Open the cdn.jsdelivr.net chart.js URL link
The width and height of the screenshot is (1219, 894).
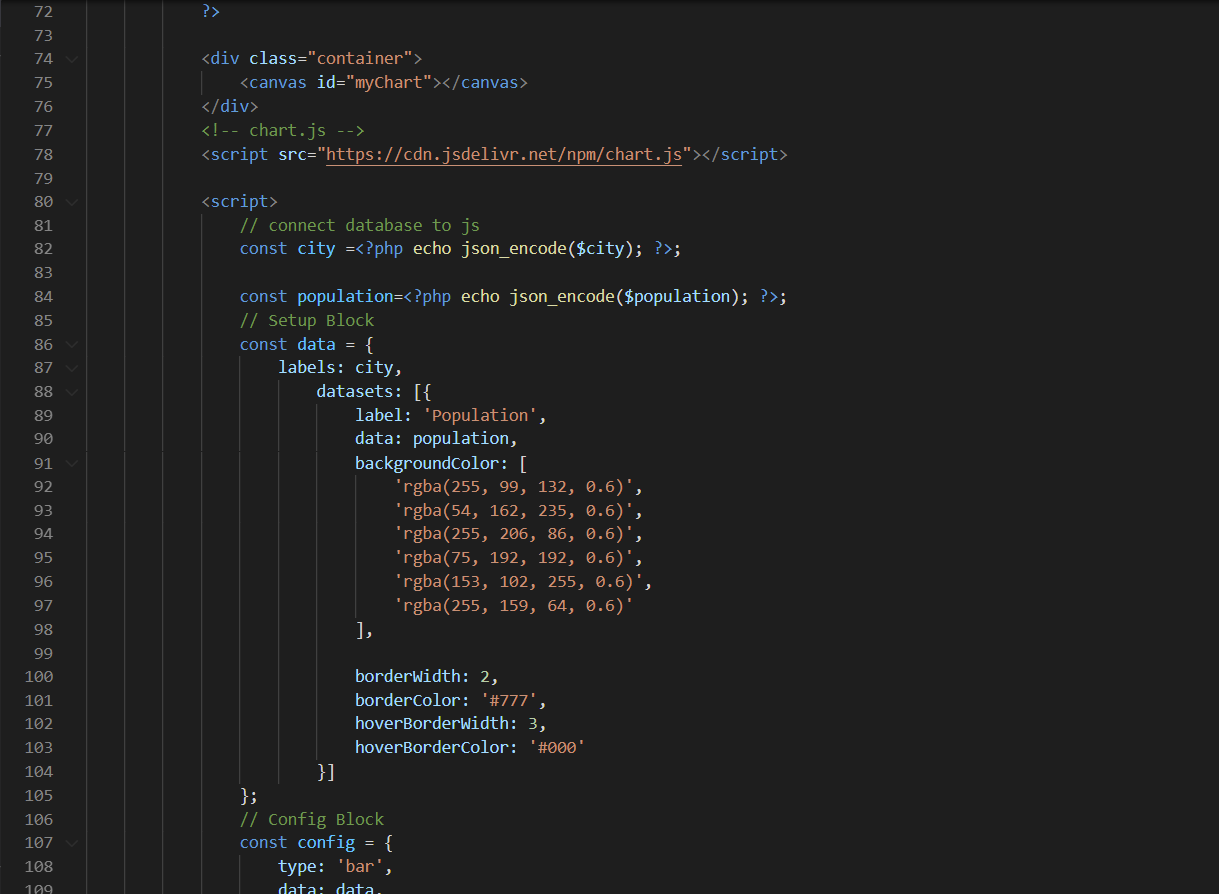coord(504,154)
